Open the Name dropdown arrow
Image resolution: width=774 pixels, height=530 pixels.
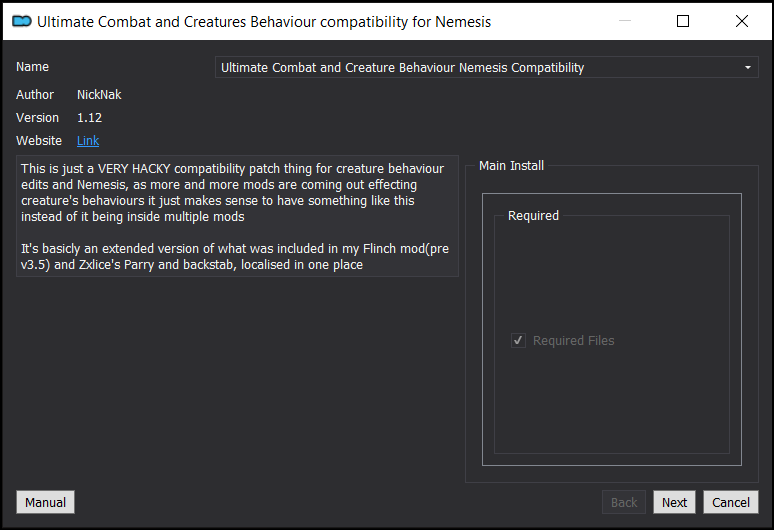748,68
